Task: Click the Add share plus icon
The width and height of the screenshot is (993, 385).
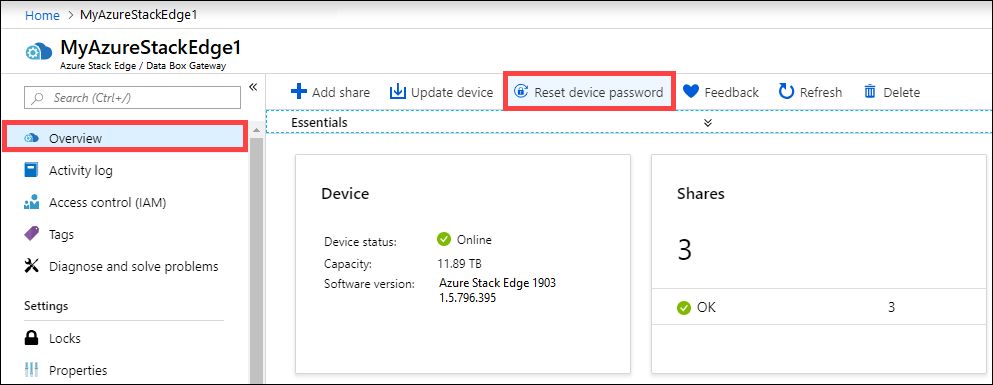Action: tap(298, 92)
